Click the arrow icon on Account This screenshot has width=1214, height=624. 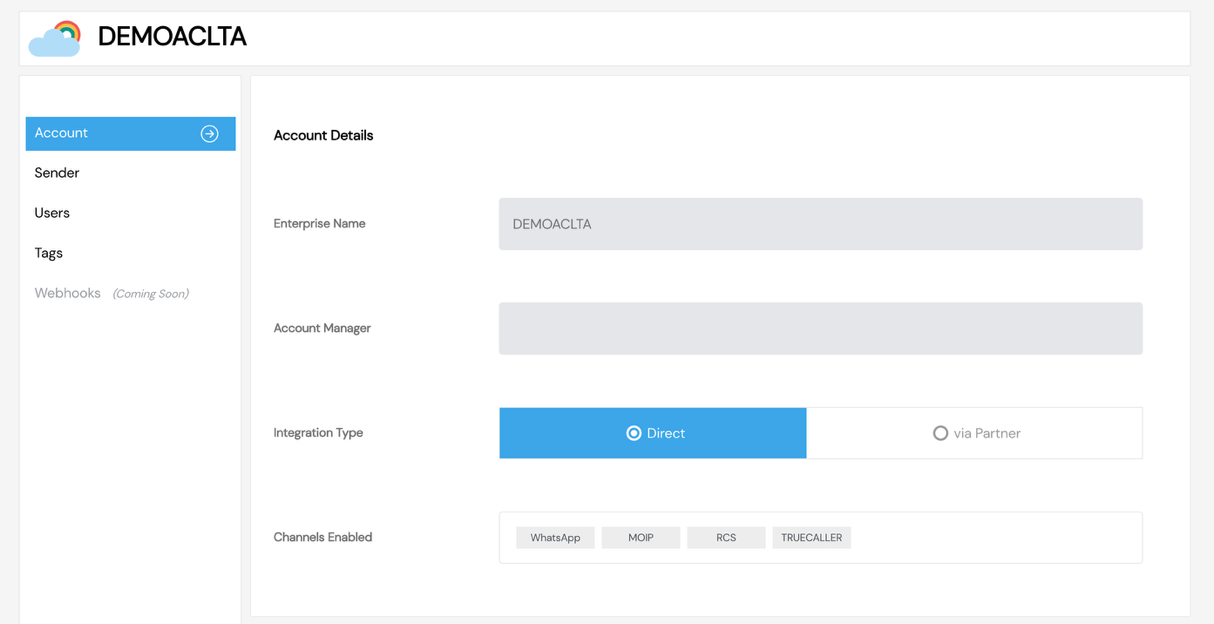[x=210, y=134]
